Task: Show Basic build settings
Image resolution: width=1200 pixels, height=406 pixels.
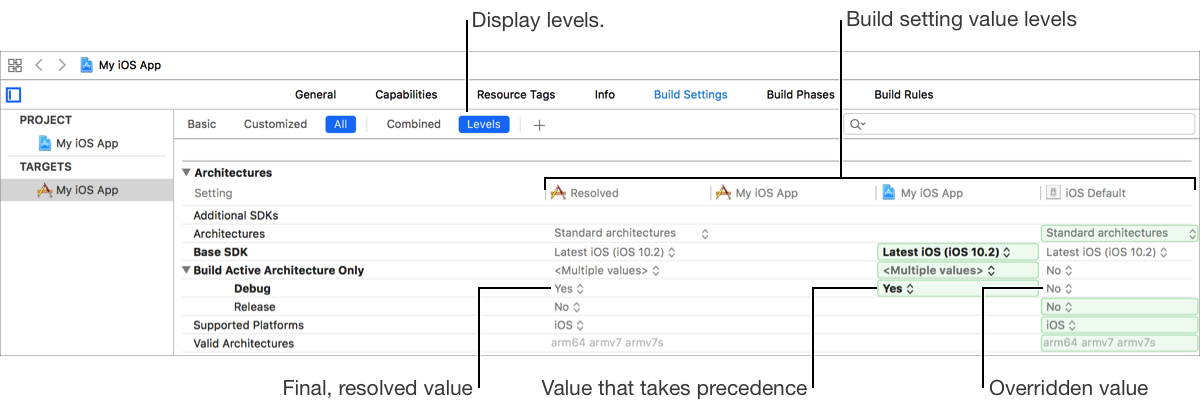Action: click(201, 125)
